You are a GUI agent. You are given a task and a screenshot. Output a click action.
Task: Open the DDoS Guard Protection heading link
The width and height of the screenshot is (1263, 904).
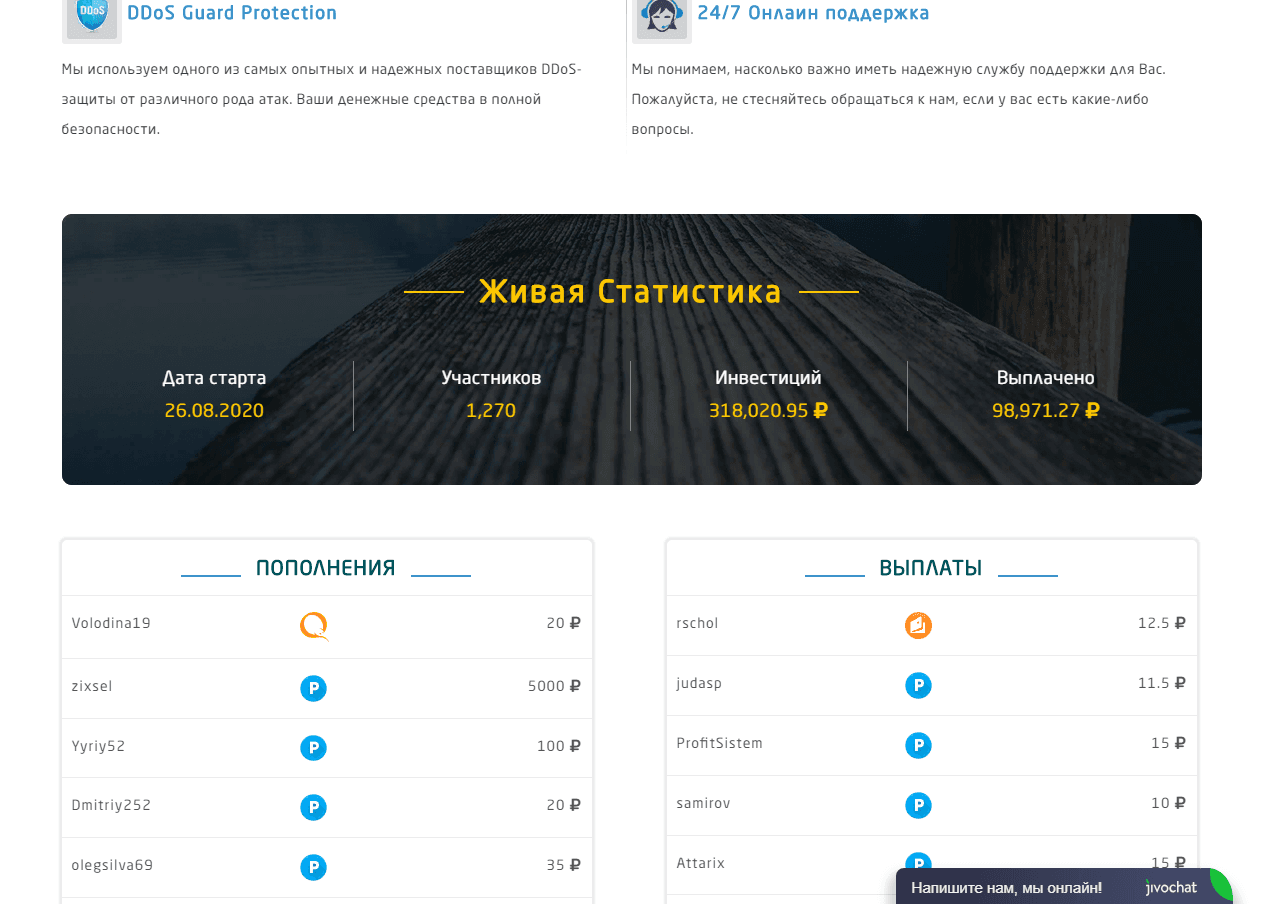point(232,13)
